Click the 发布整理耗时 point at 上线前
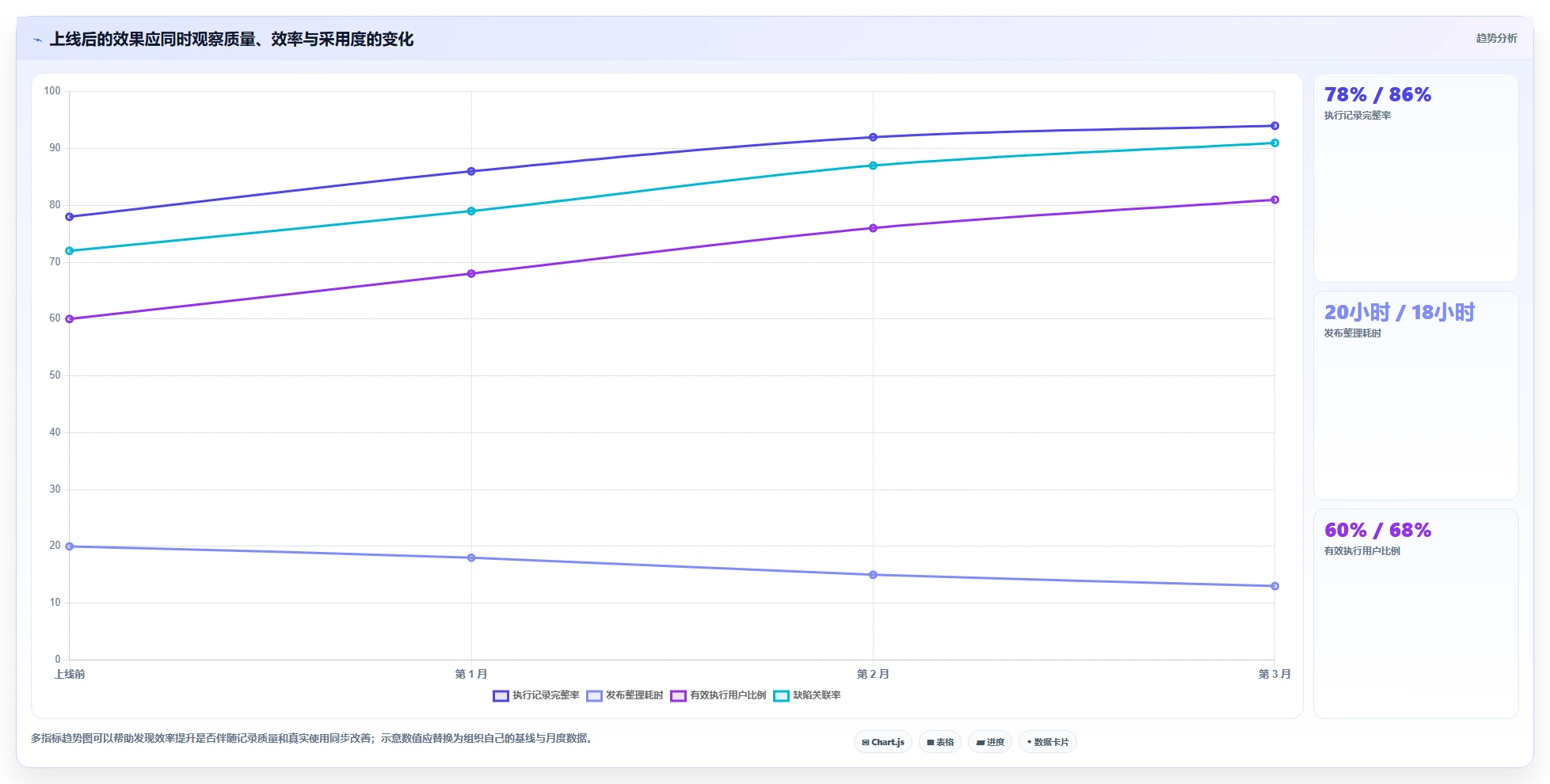Image resolution: width=1550 pixels, height=784 pixels. tap(70, 546)
